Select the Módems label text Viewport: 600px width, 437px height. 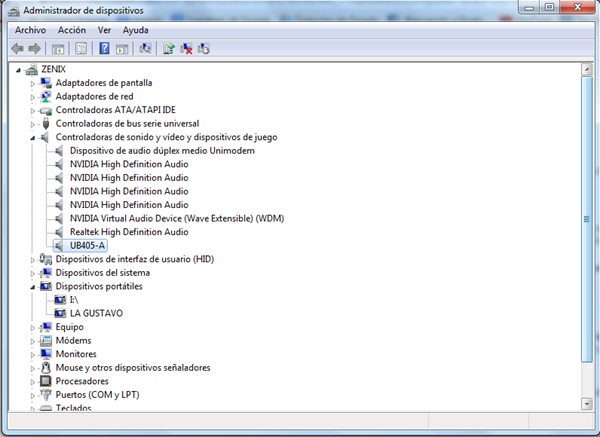pos(73,340)
